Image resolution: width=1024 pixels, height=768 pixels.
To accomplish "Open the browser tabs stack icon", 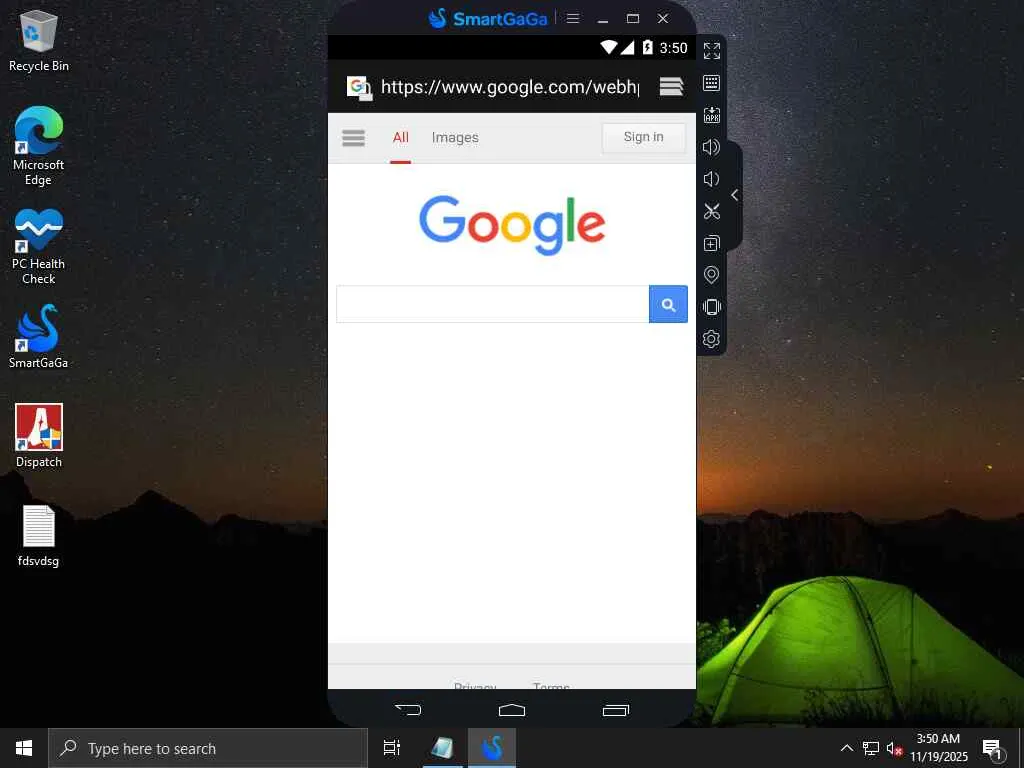I will 671,86.
